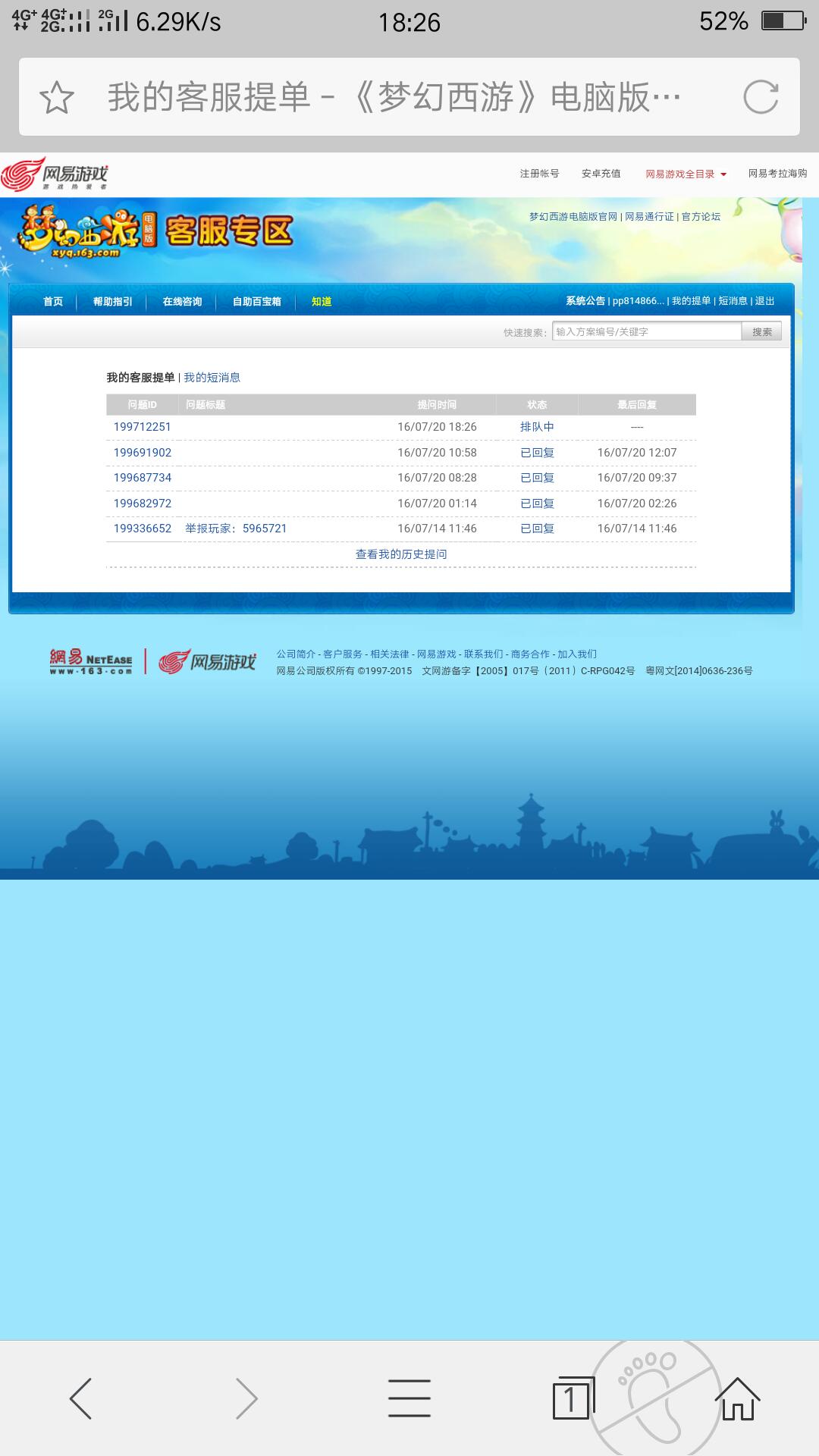The height and width of the screenshot is (1456, 819).
Task: Open ticket 199336652
Action: point(143,529)
